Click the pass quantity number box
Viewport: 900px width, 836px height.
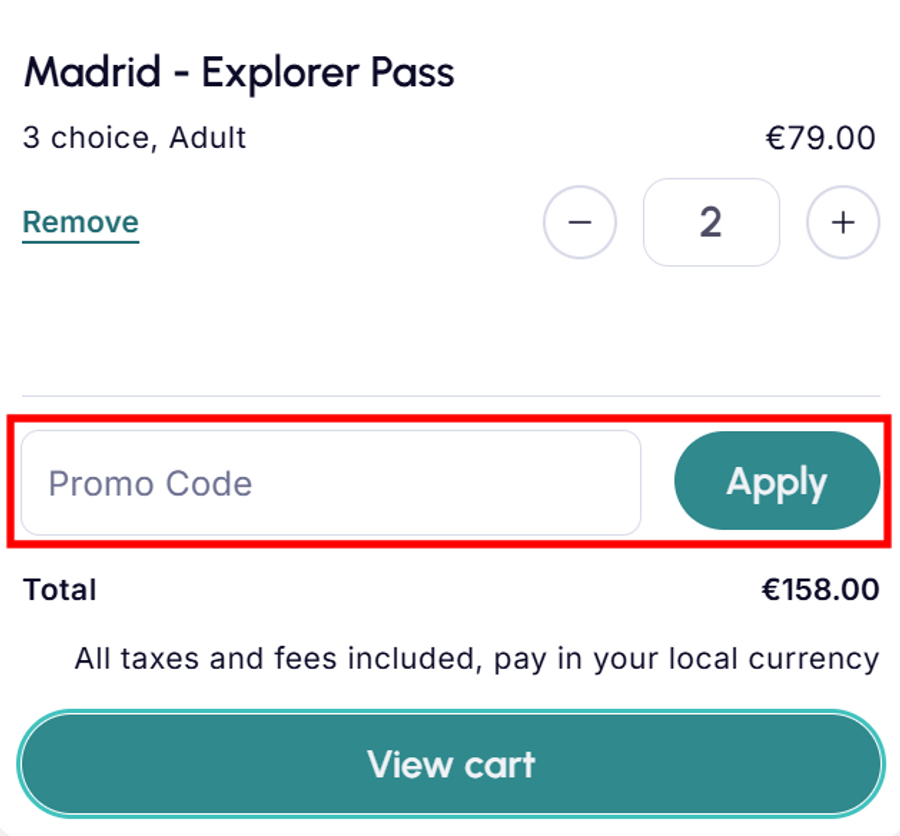[711, 222]
